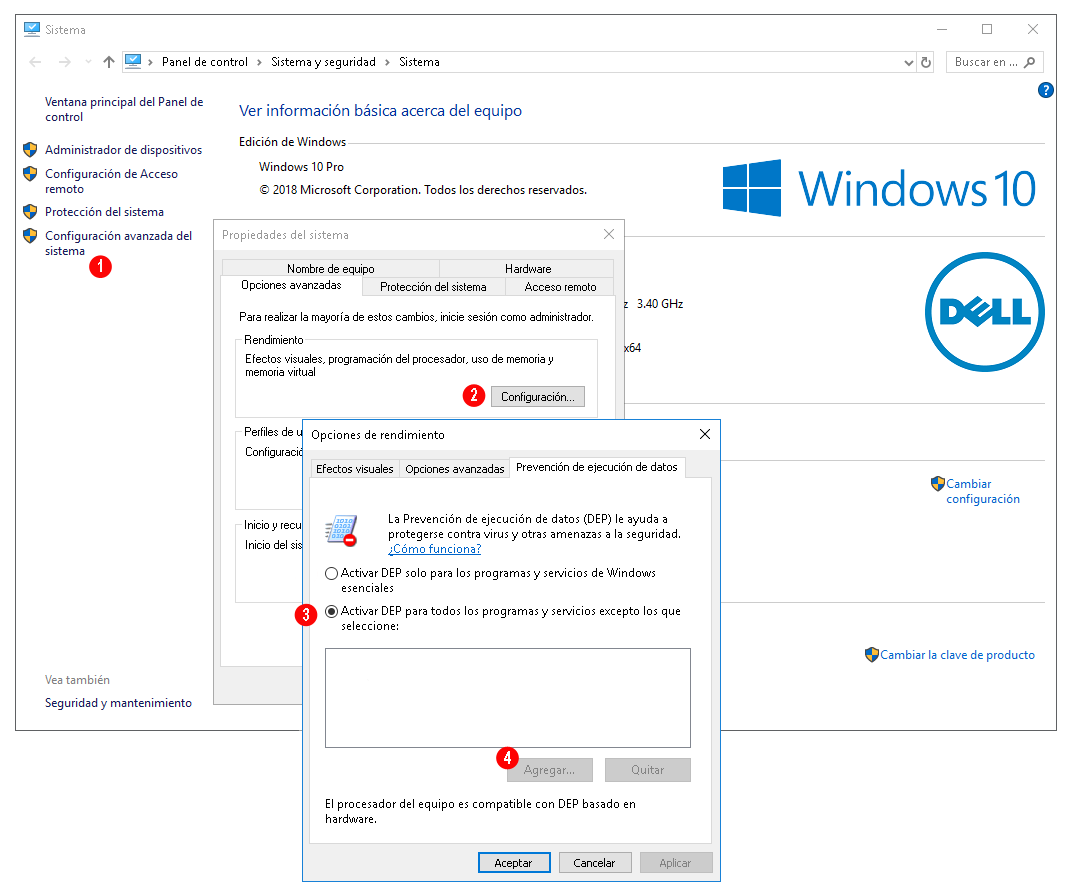Go up one level with up arrow

[108, 62]
